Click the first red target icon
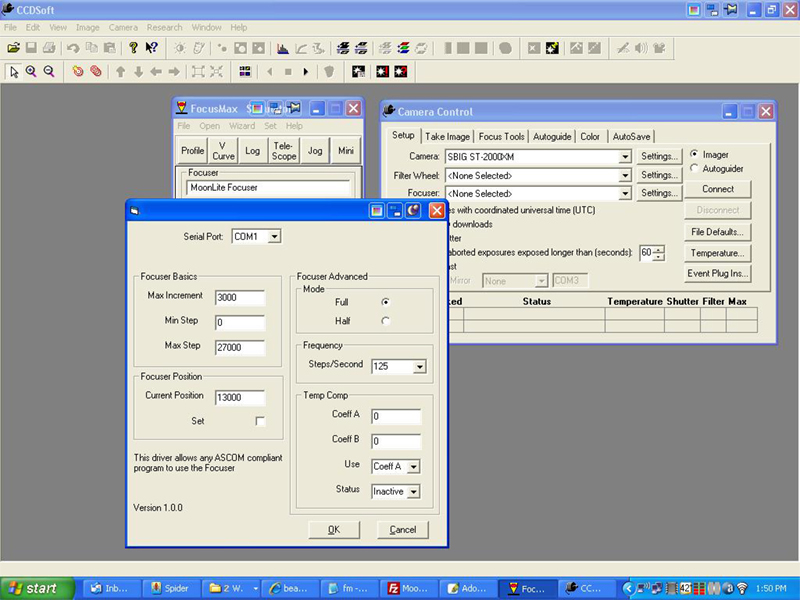The image size is (800, 600). (78, 72)
